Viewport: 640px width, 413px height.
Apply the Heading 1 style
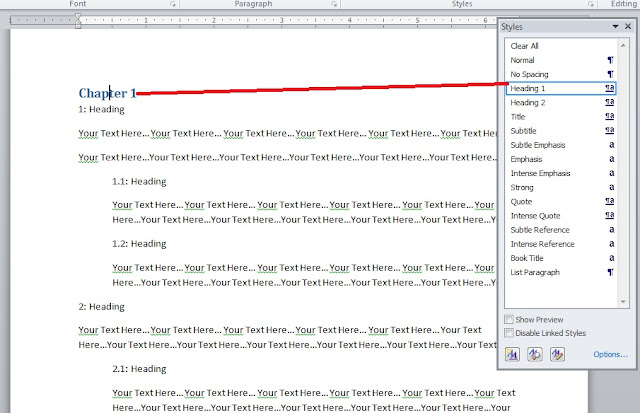(561, 88)
